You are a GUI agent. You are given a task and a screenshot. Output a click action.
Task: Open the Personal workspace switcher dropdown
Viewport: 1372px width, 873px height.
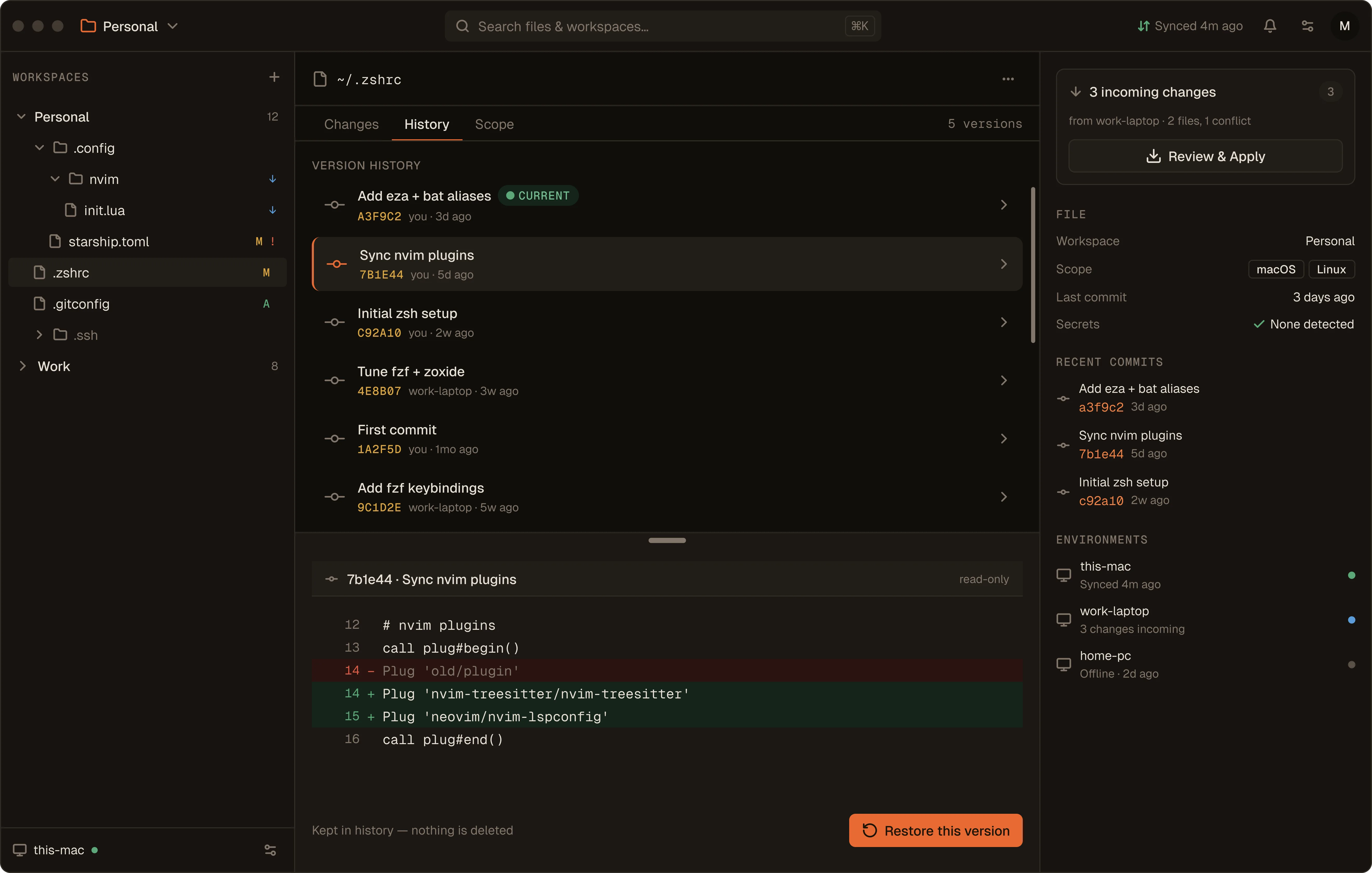pyautogui.click(x=130, y=26)
